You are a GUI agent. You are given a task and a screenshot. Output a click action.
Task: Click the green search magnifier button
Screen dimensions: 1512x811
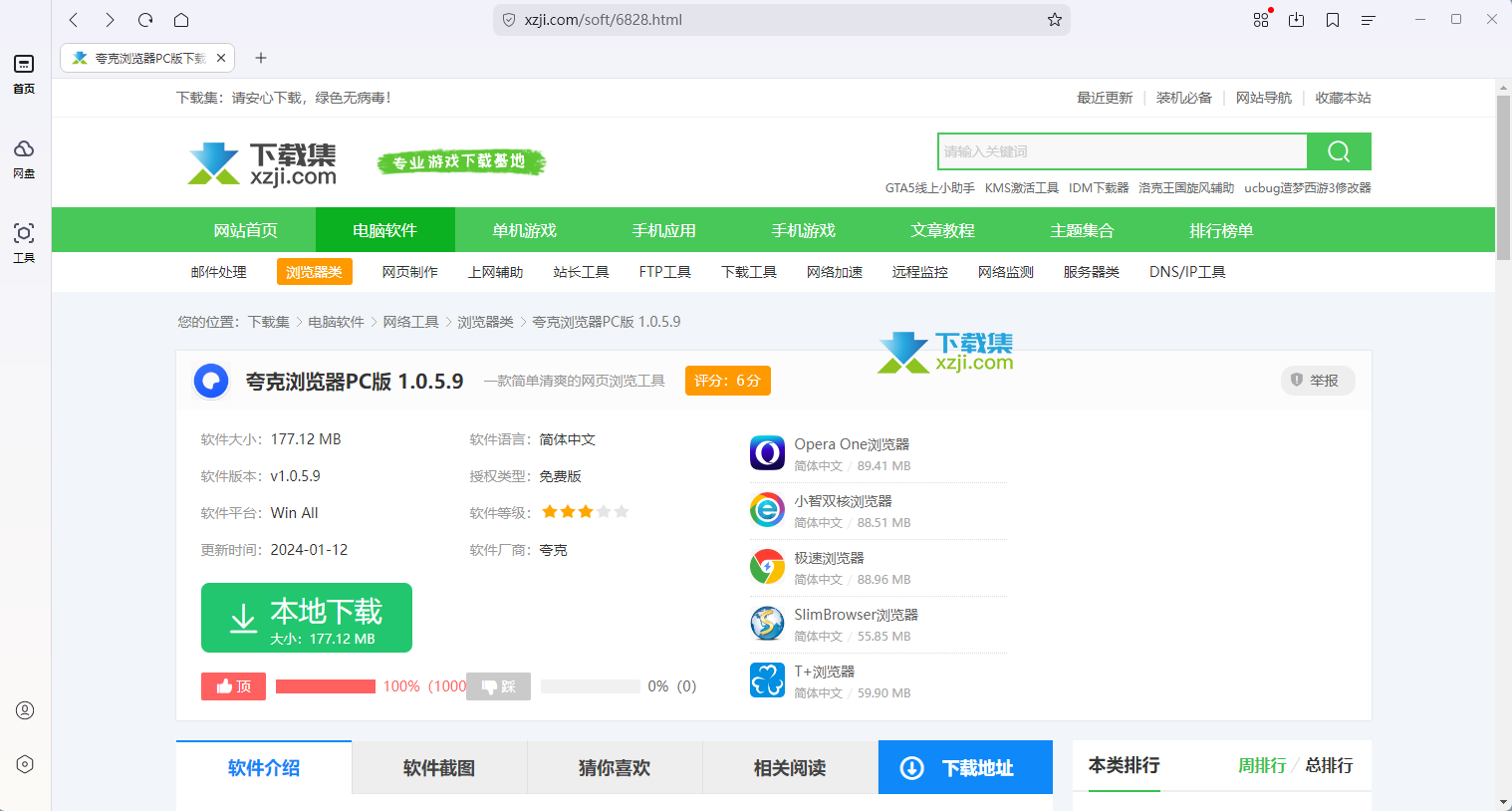1339,151
